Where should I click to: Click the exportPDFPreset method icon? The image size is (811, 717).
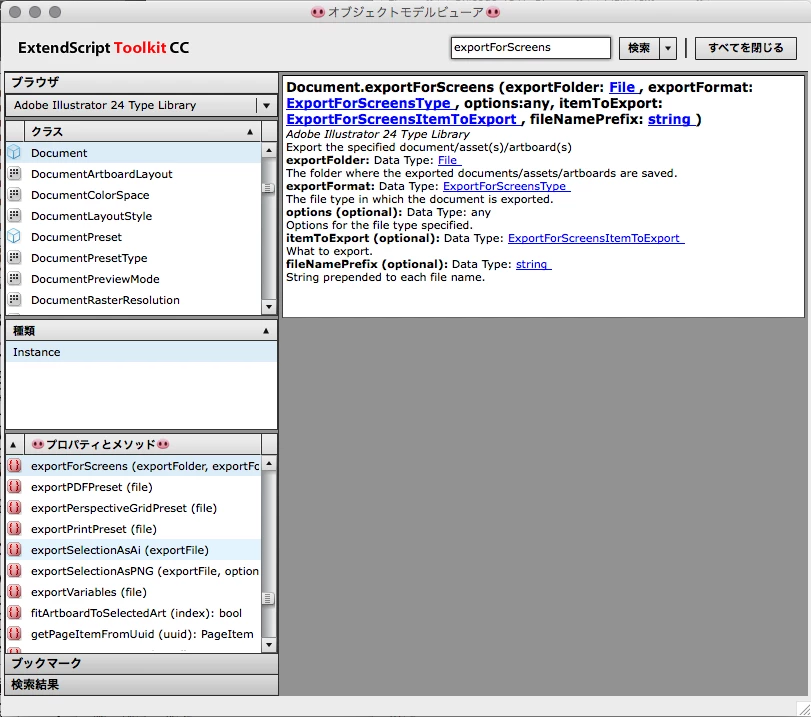click(14, 487)
